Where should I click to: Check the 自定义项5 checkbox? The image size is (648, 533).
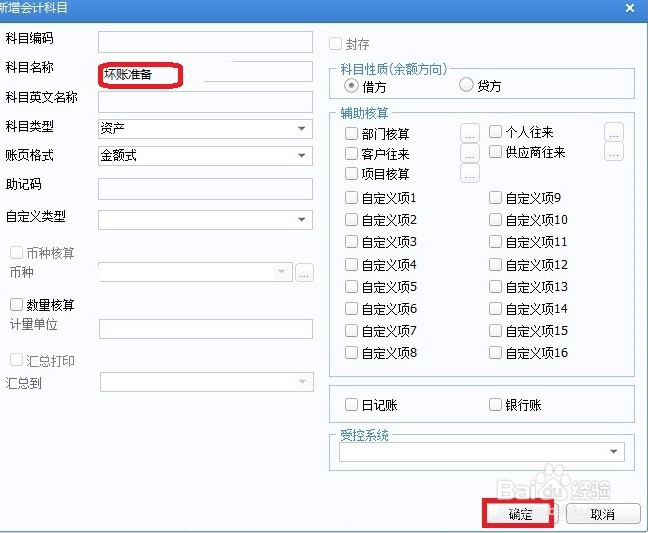click(351, 286)
